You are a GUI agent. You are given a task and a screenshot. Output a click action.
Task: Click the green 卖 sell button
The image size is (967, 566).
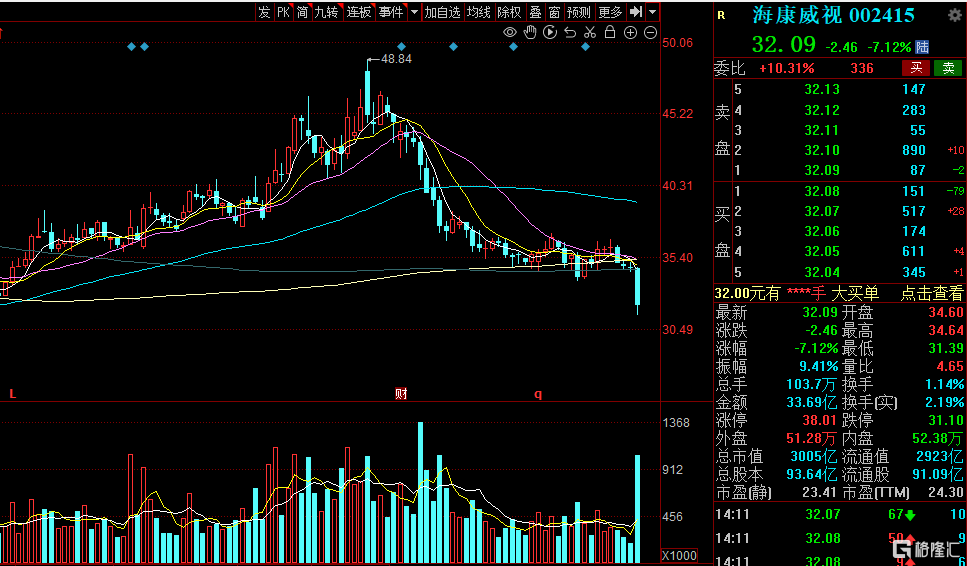coord(947,68)
